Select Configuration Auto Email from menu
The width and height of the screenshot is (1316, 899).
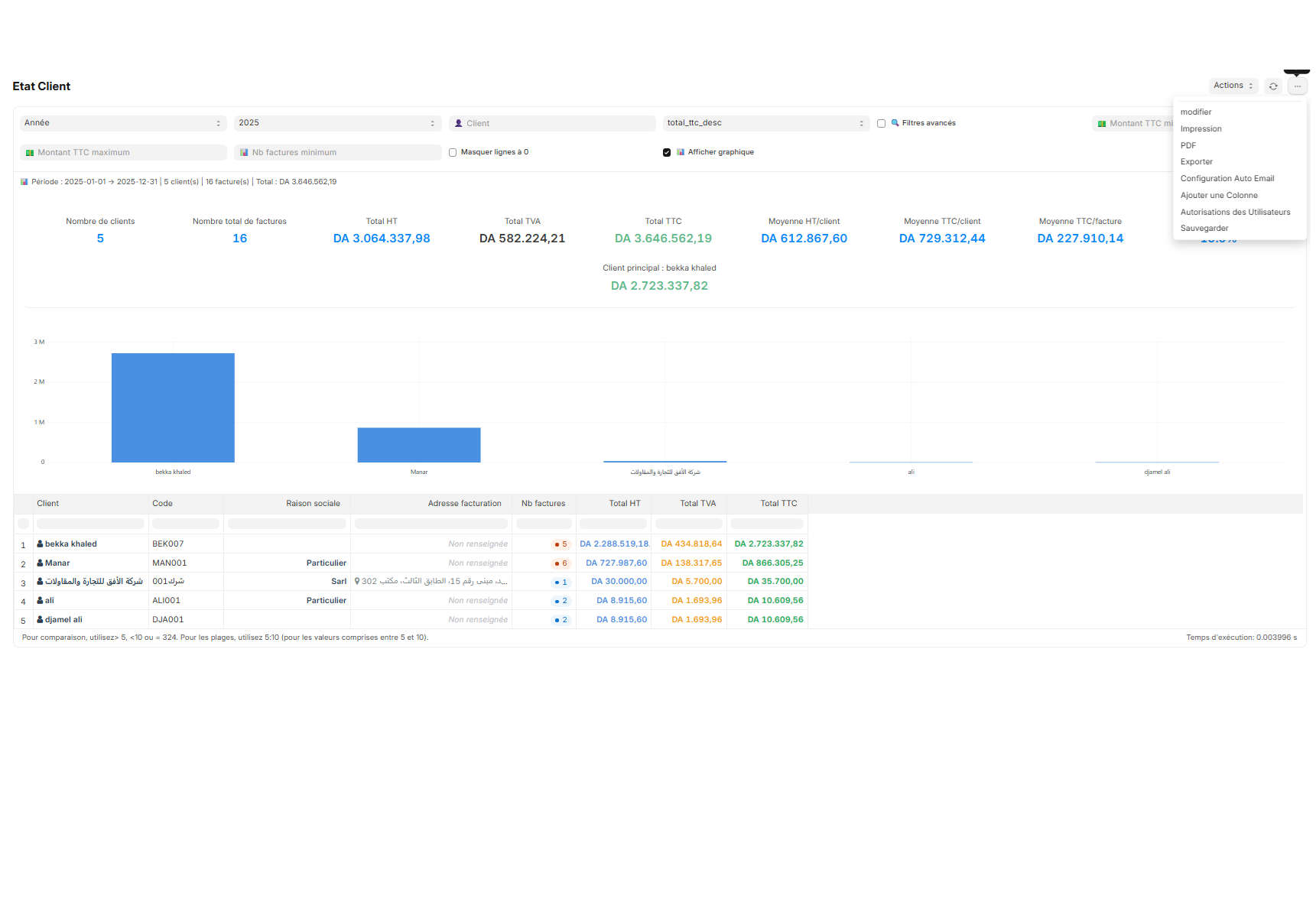tap(1227, 178)
